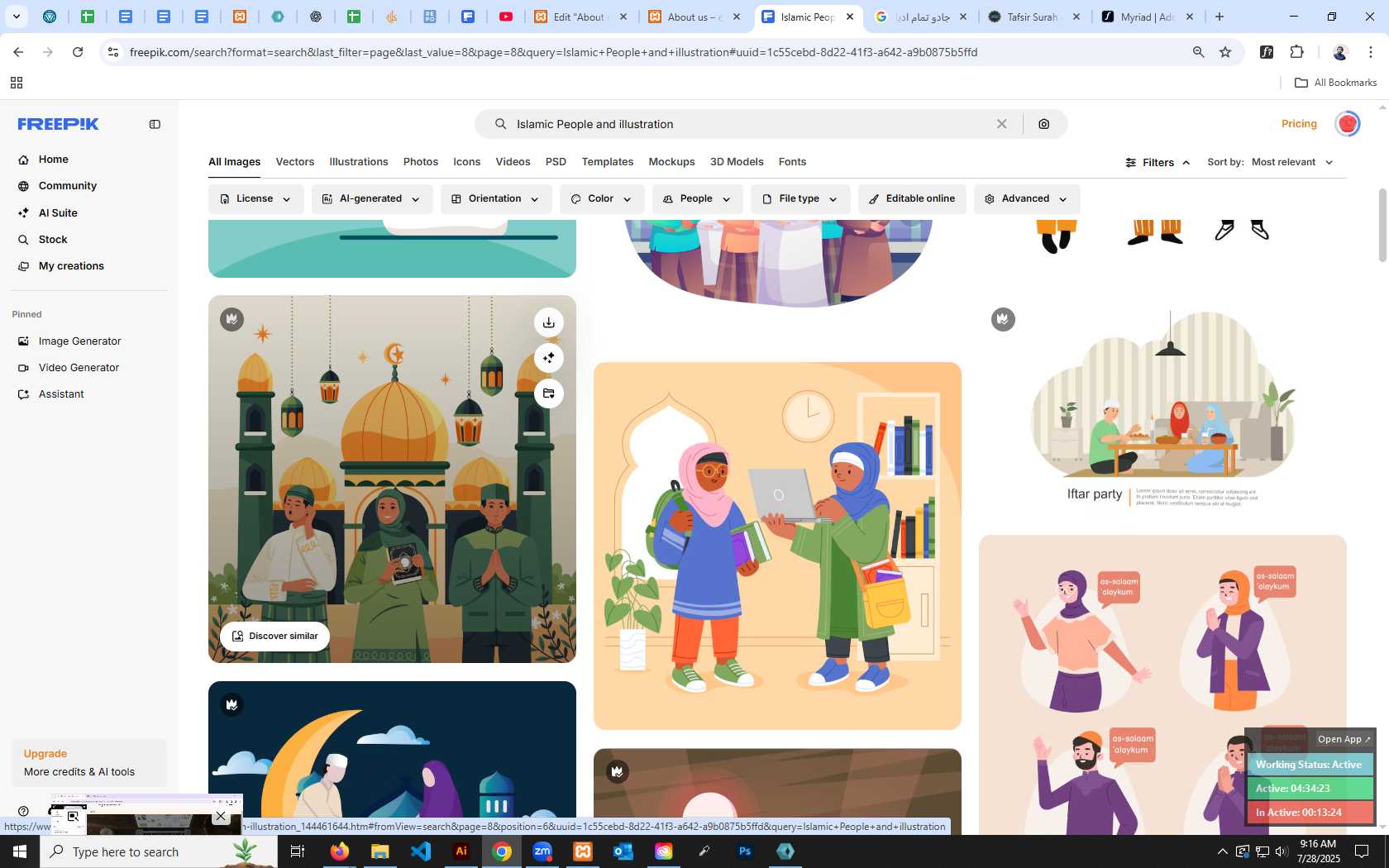
Task: Switch to the Photos tab
Action: [x=421, y=162]
